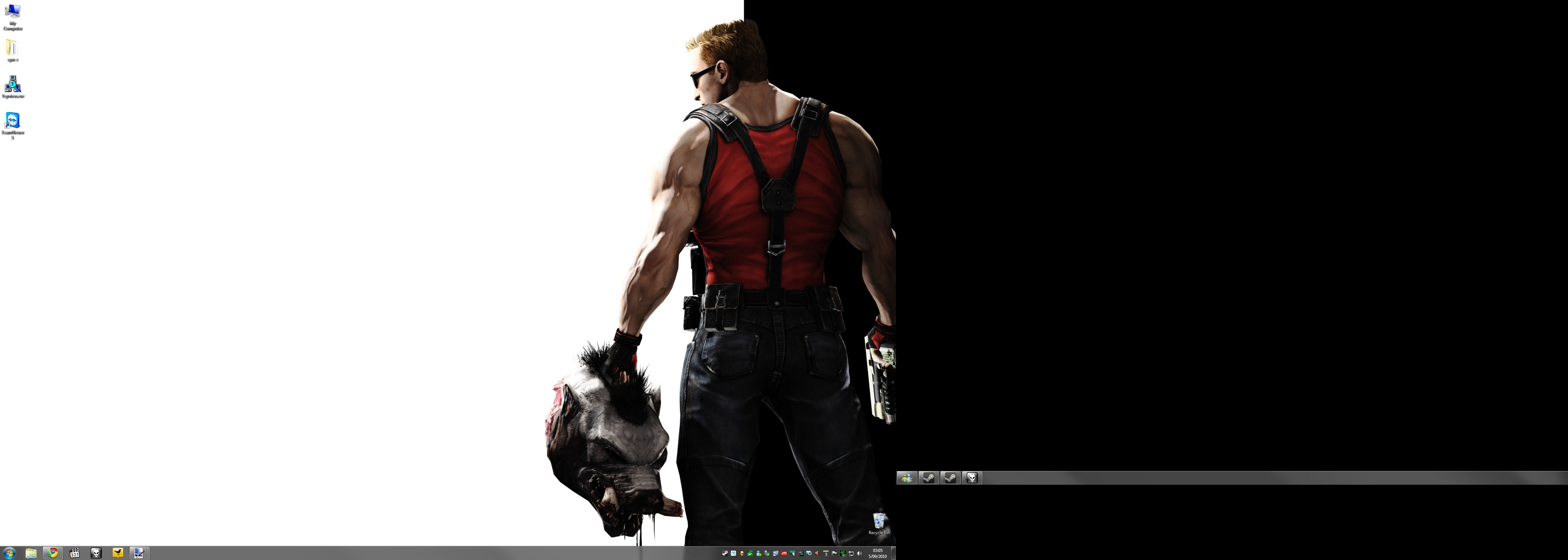The height and width of the screenshot is (560, 1568).
Task: Launch Media Player Classic from the taskbar
Action: tap(74, 553)
